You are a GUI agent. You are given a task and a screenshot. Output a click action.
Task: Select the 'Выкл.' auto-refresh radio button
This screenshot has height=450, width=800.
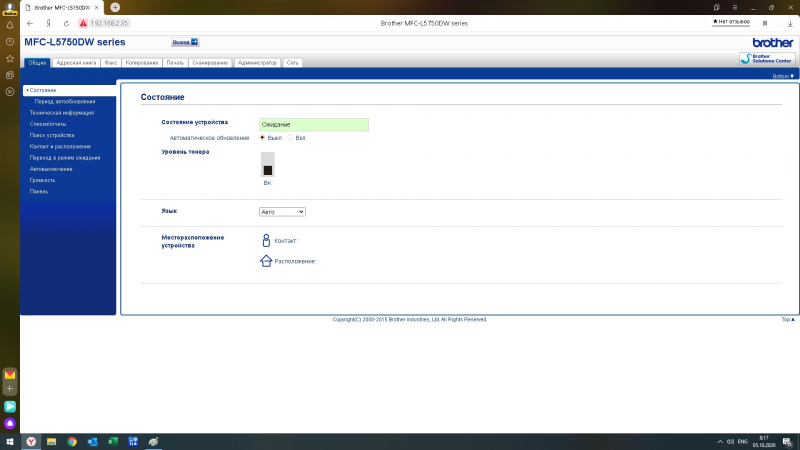click(262, 137)
